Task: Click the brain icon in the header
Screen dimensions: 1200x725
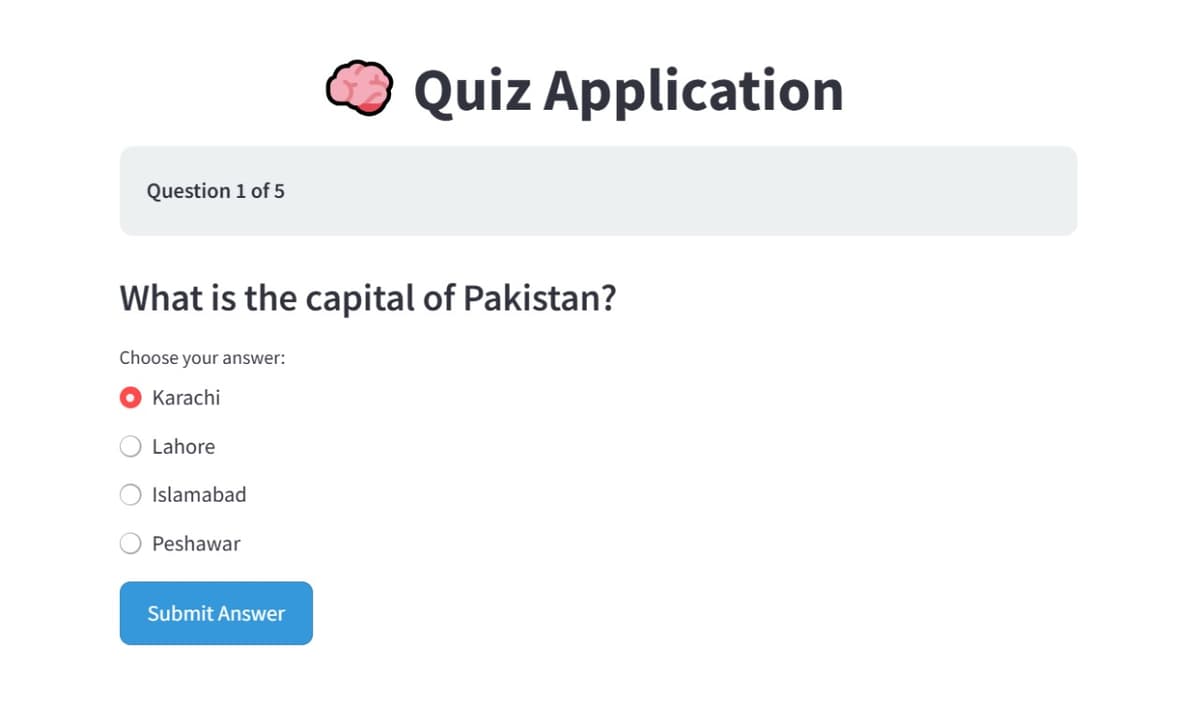Action: point(360,88)
